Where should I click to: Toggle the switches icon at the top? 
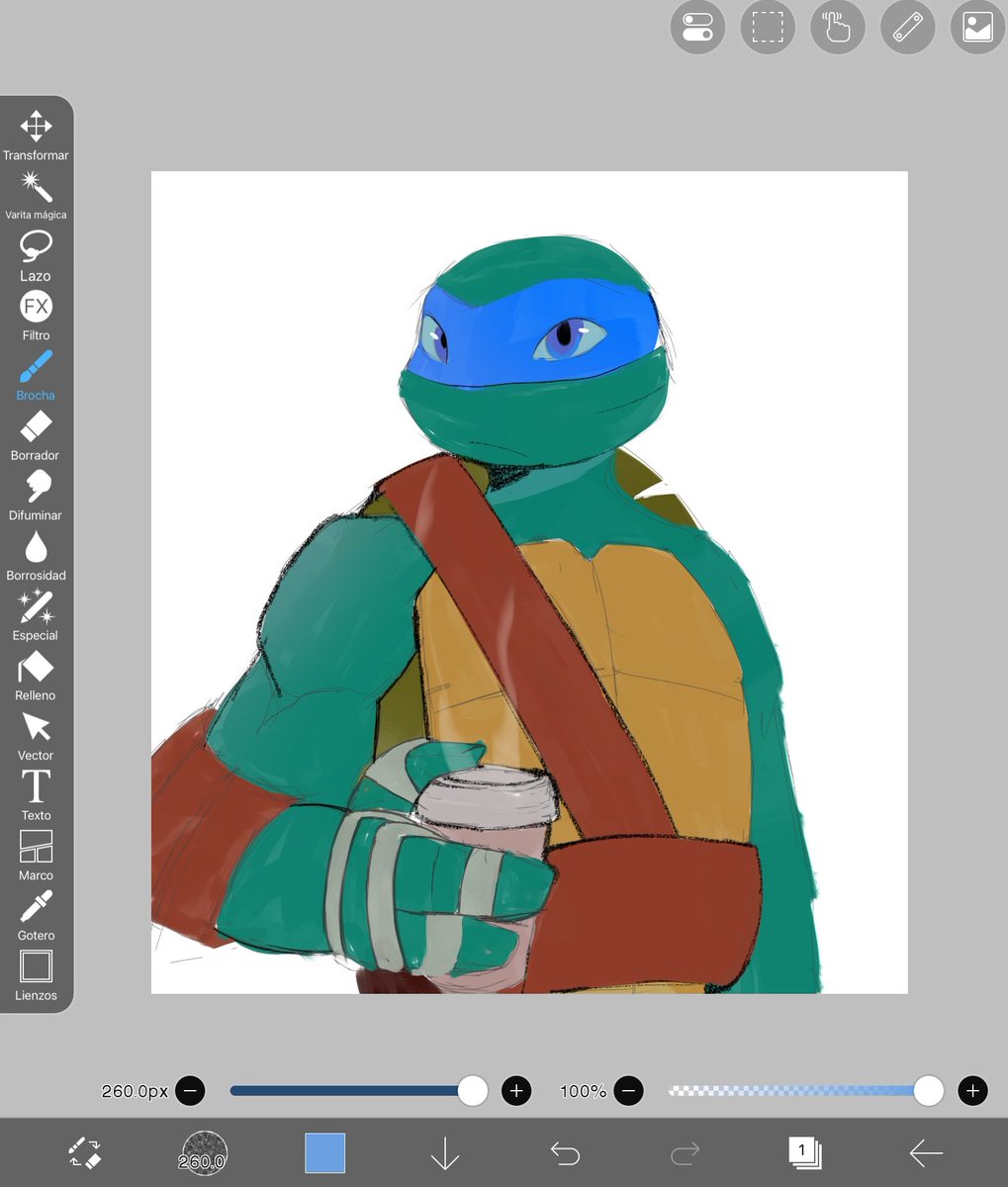[697, 27]
